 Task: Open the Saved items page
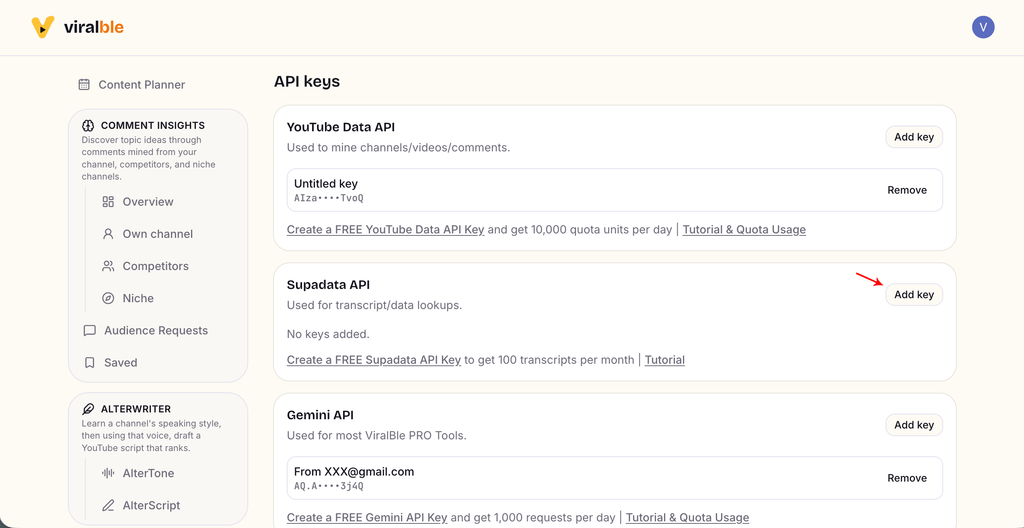click(x=121, y=363)
